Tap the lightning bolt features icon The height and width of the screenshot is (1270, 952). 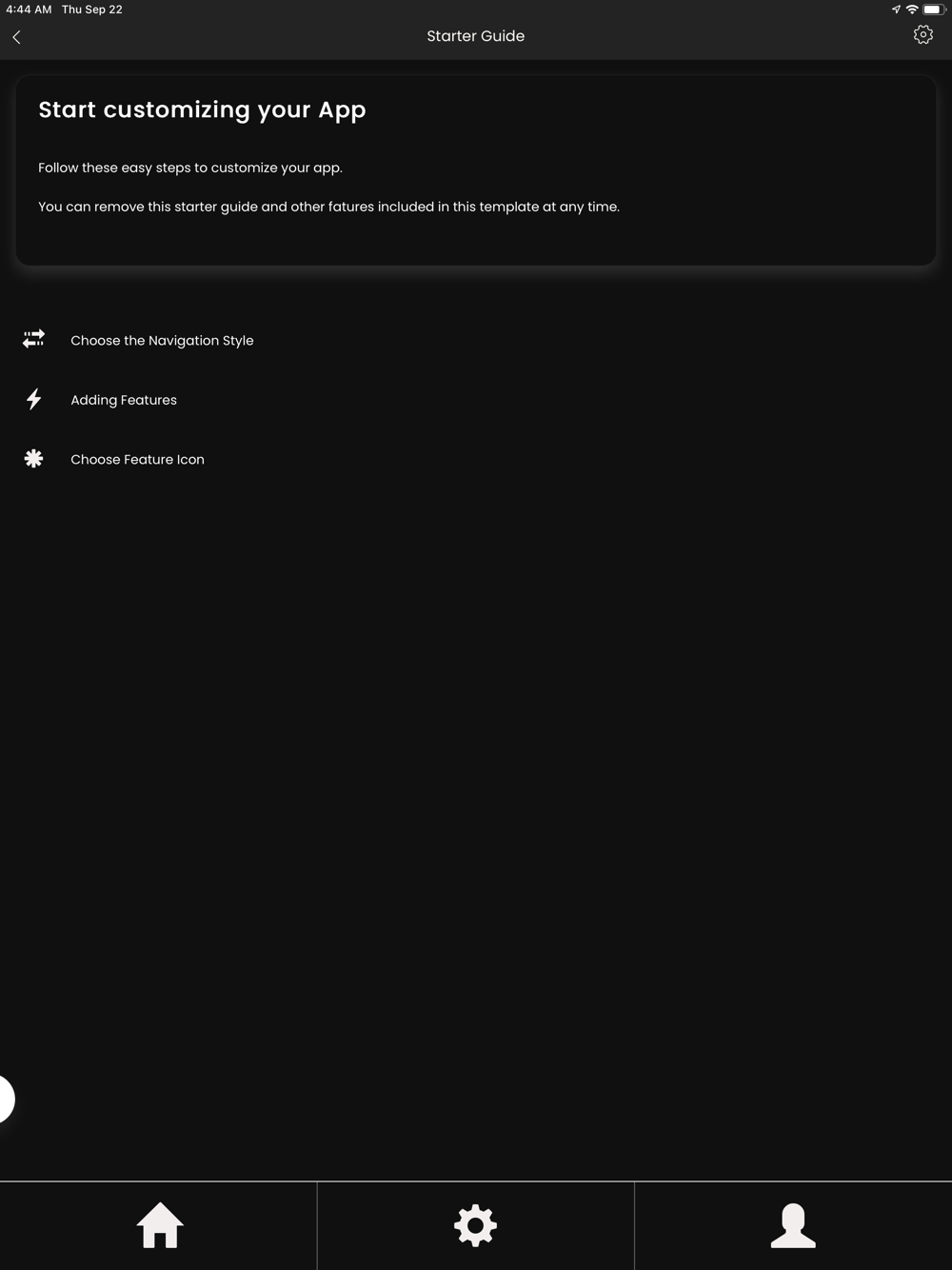(33, 399)
